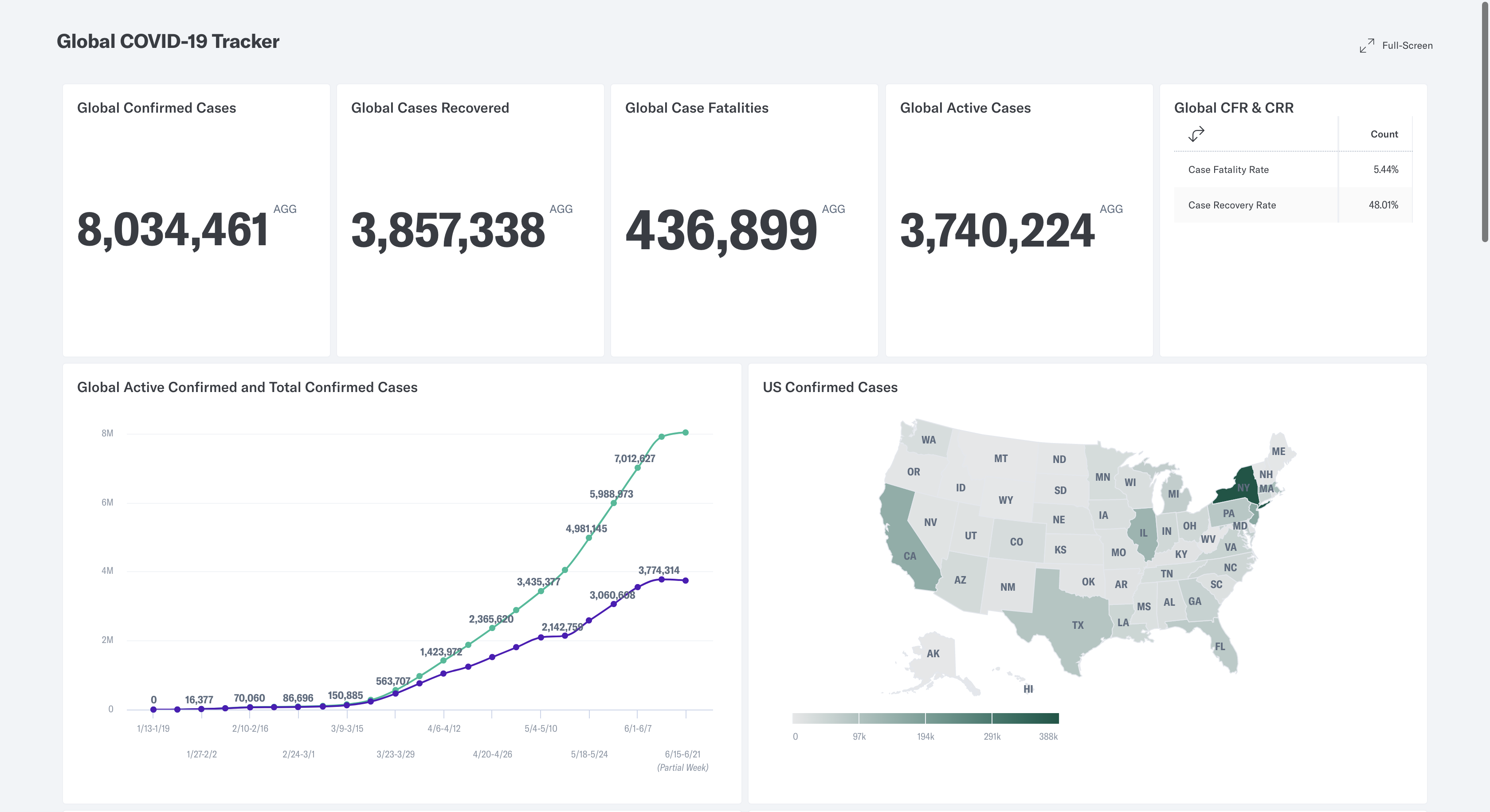Click the 3,857,338 recovered figure

coord(448,230)
